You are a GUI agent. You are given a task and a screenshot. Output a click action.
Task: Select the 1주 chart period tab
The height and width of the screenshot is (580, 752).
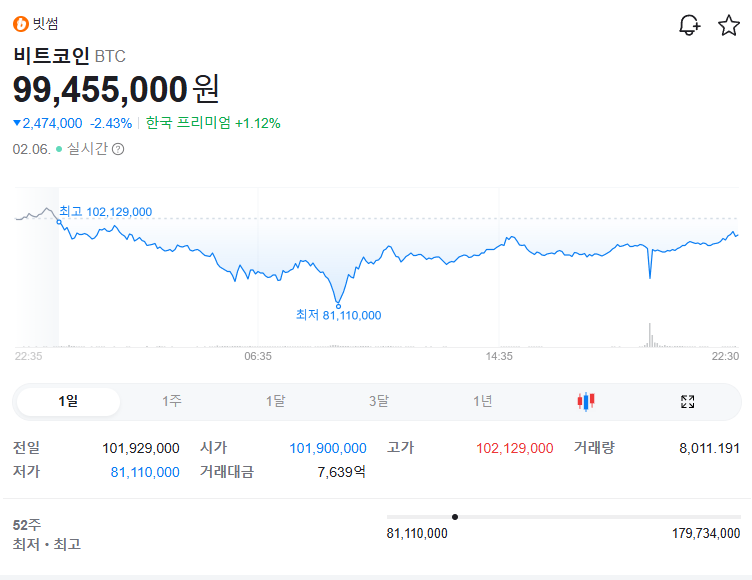[172, 401]
